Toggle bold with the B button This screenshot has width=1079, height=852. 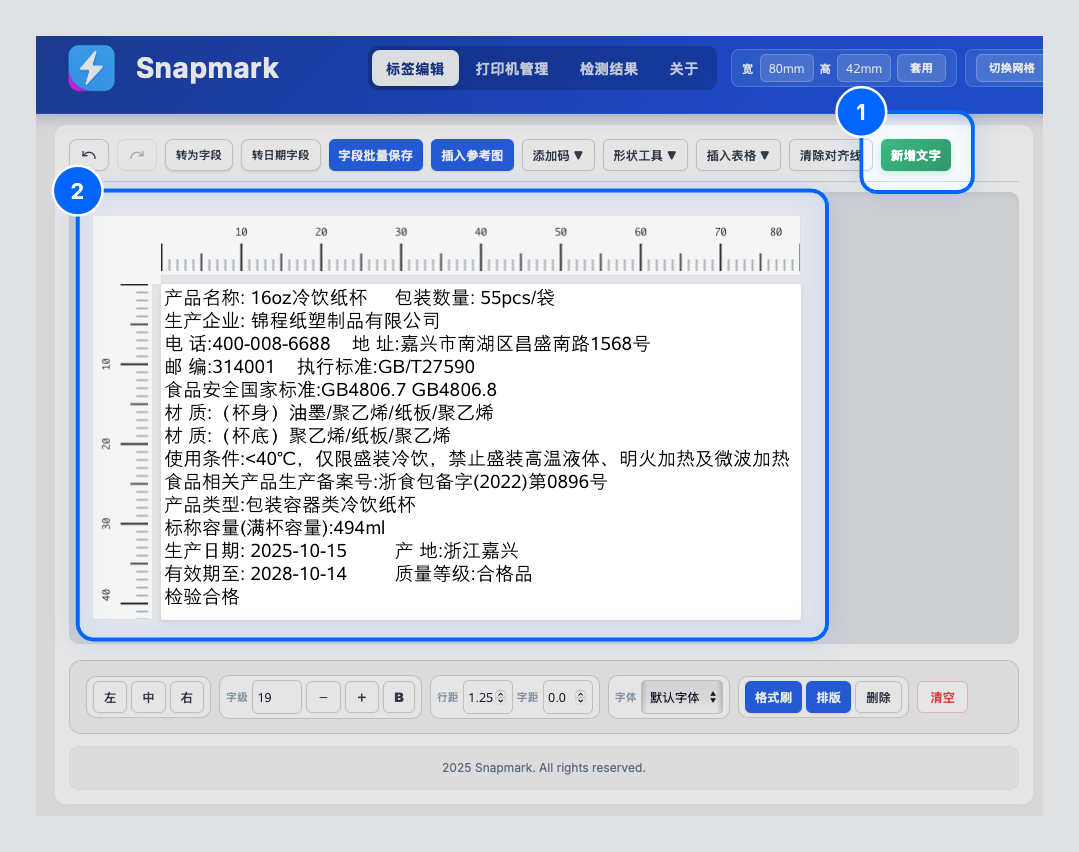coord(399,697)
